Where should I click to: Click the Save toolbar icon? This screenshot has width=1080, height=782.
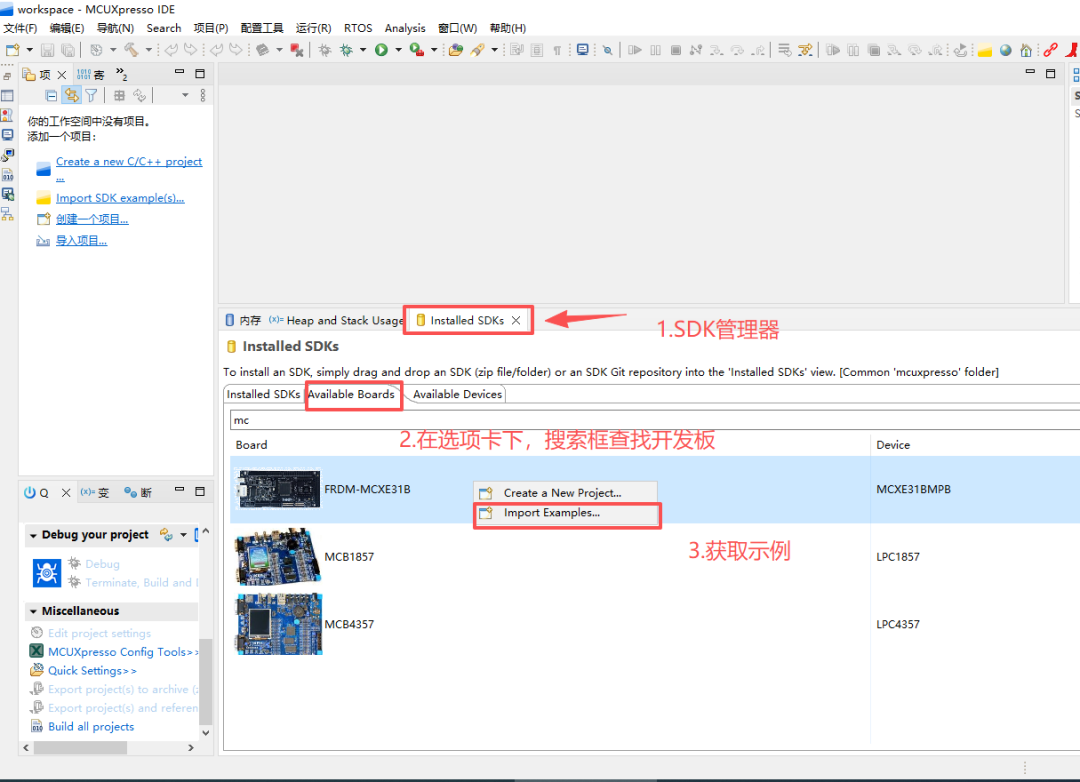(x=48, y=50)
